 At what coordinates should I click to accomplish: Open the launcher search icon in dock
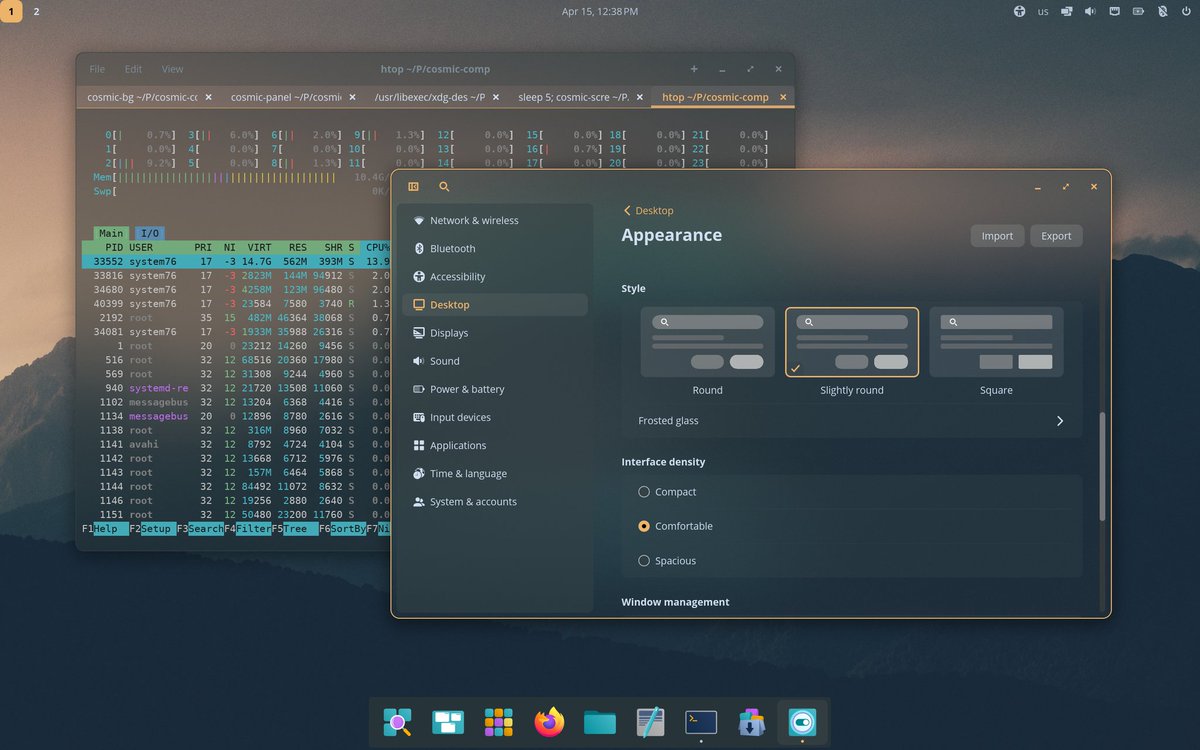[x=397, y=722]
